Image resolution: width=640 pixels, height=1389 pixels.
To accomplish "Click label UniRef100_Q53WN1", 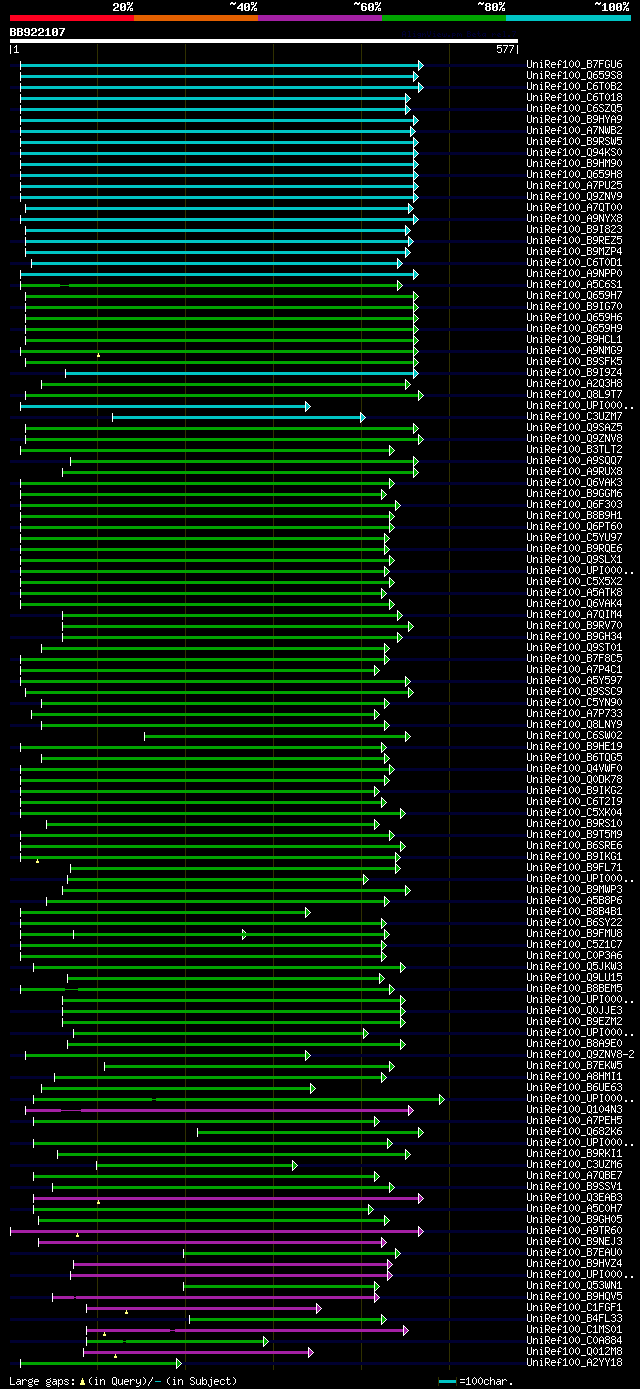I will coord(574,1286).
